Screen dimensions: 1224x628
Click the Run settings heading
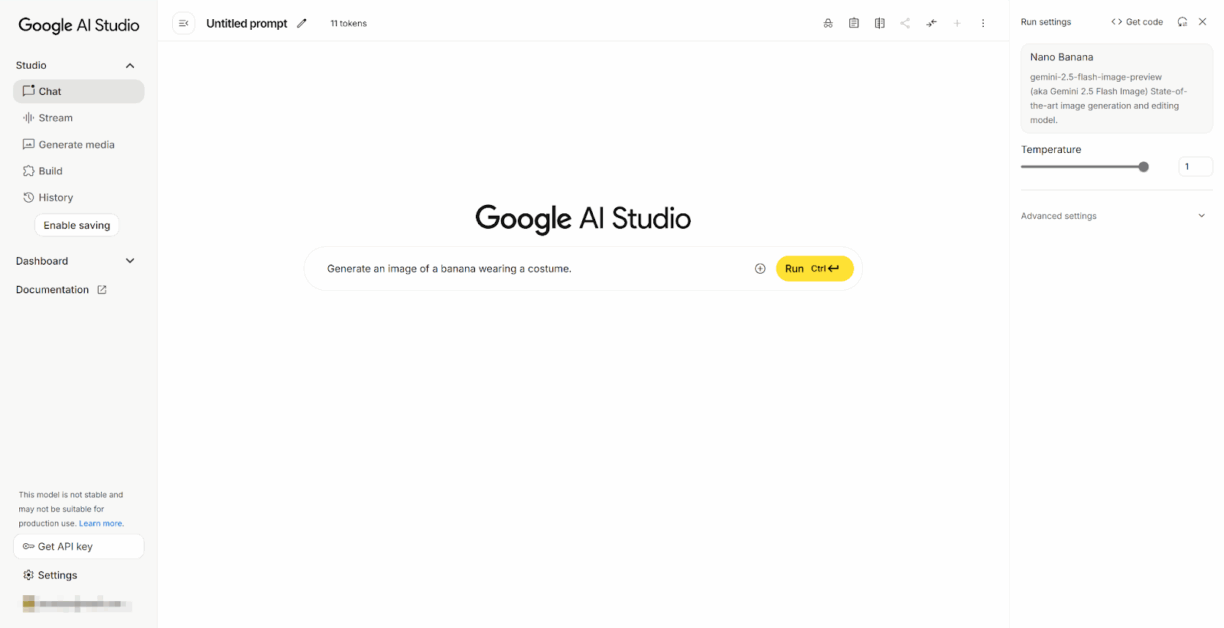(x=1046, y=22)
